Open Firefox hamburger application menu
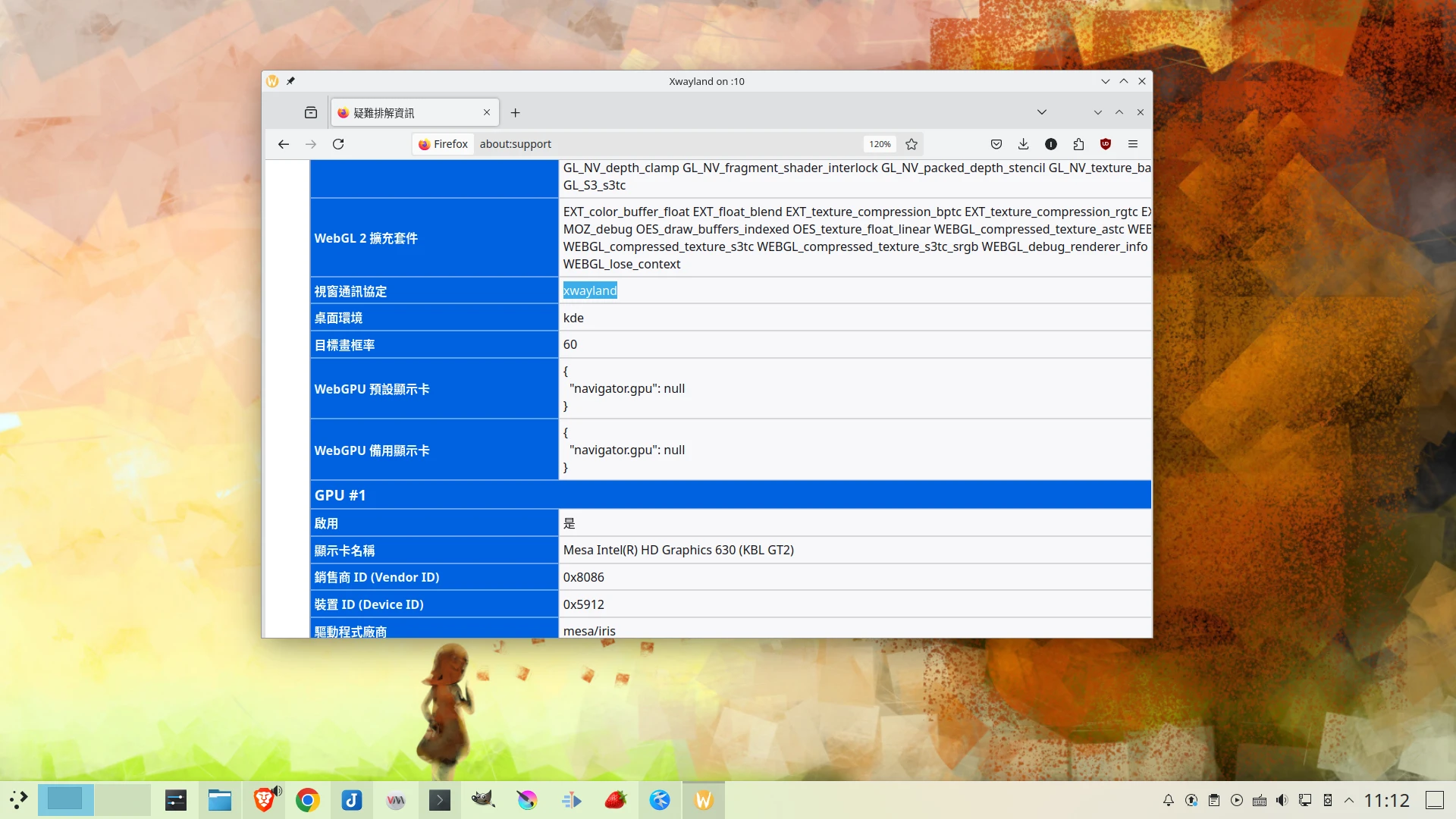 1133,144
